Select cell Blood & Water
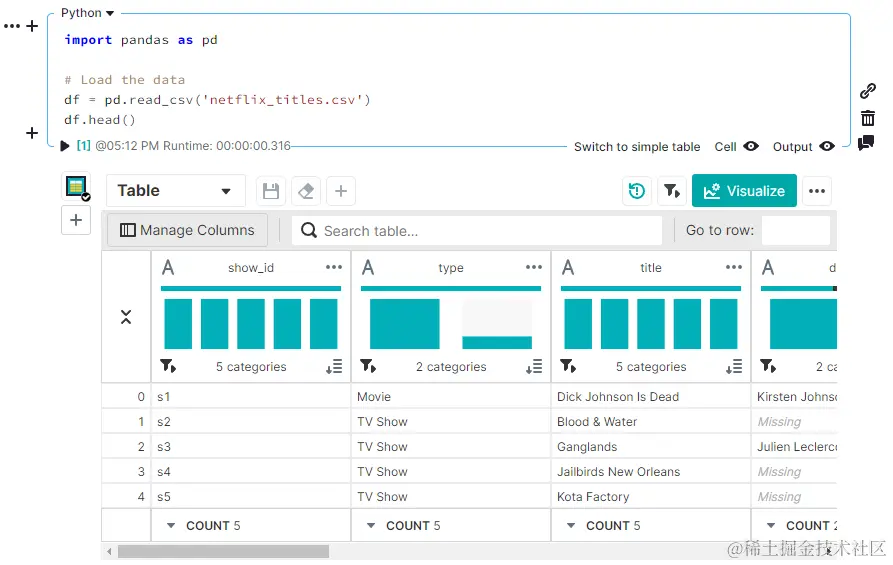Image resolution: width=893 pixels, height=565 pixels. (x=650, y=421)
